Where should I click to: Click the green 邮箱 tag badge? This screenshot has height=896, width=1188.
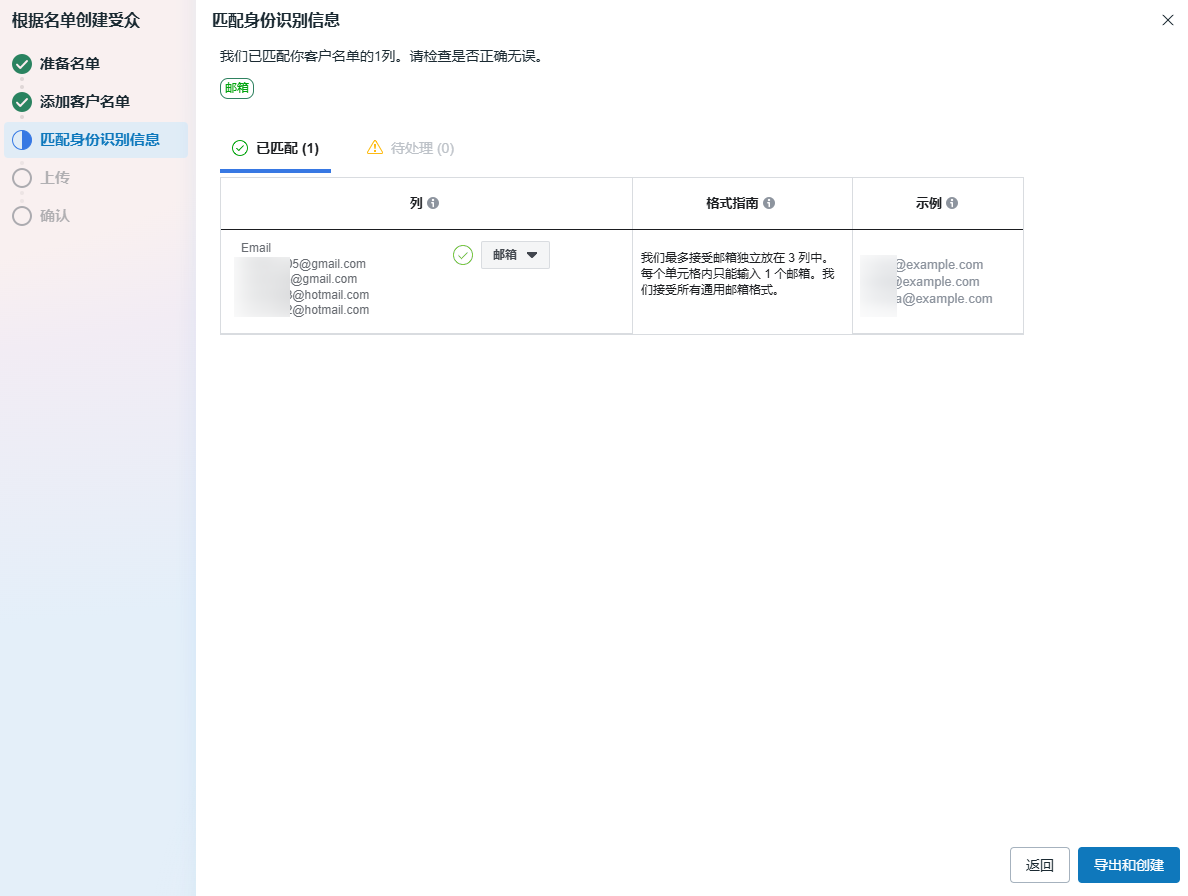click(x=237, y=88)
